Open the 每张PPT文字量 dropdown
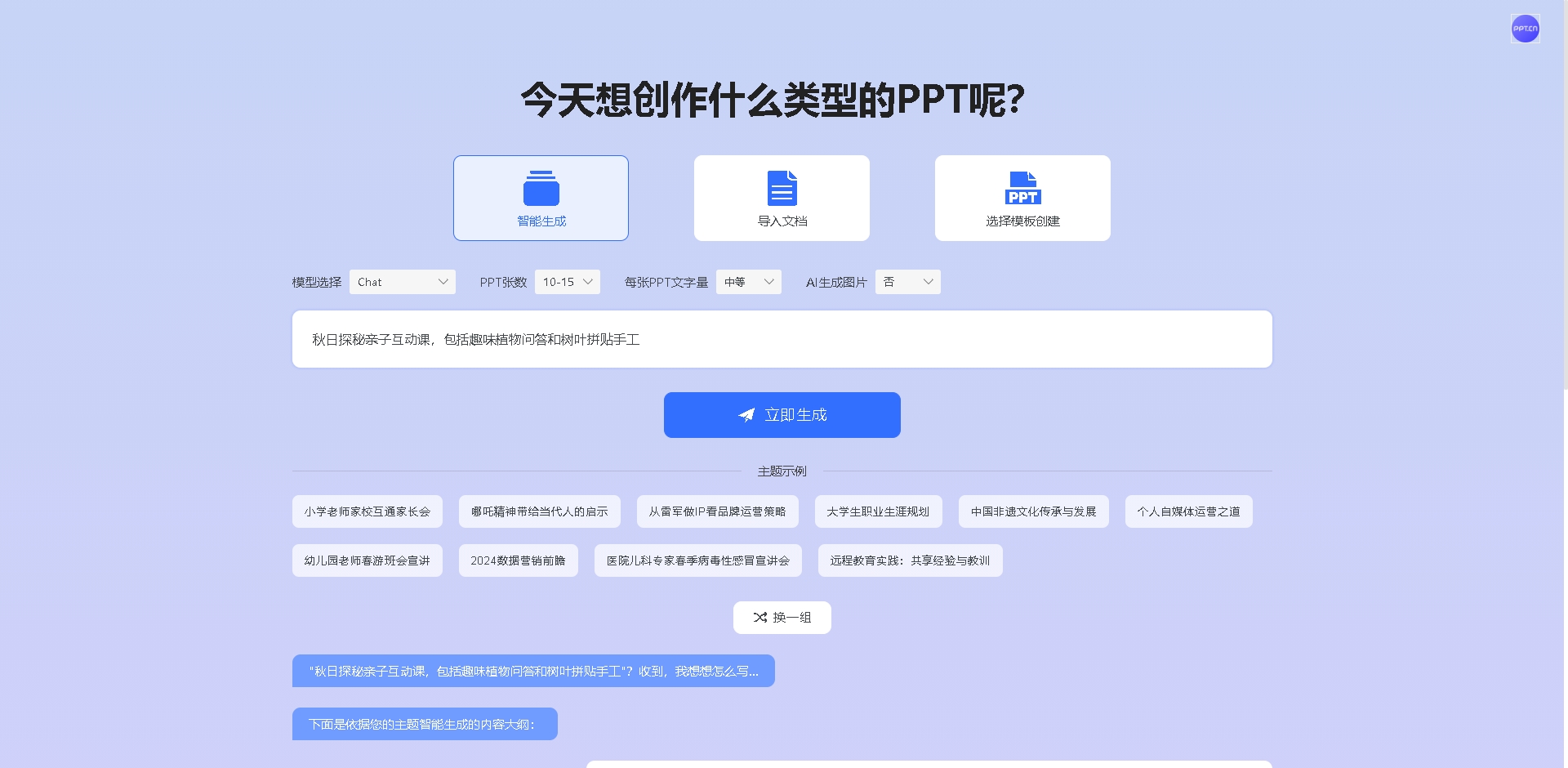This screenshot has height=768, width=1568. coord(748,282)
